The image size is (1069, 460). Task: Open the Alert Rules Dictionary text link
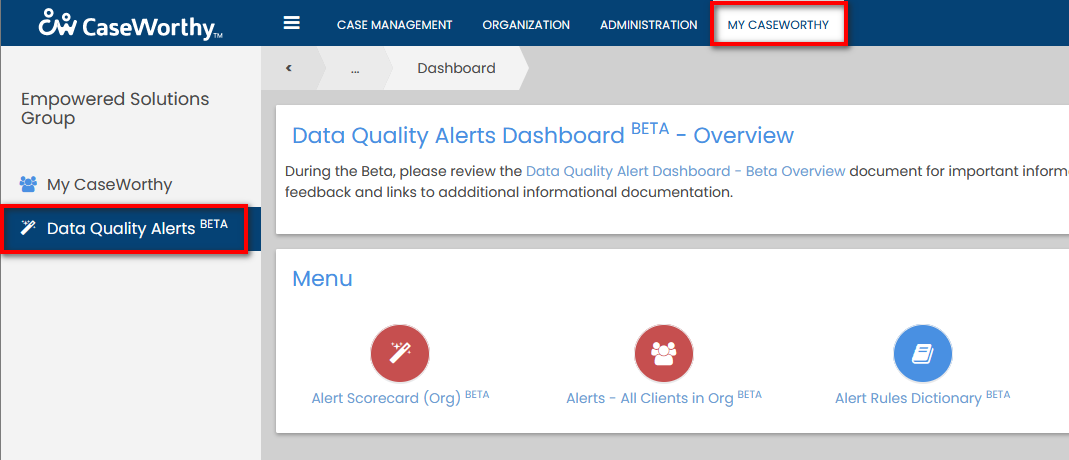click(x=908, y=398)
